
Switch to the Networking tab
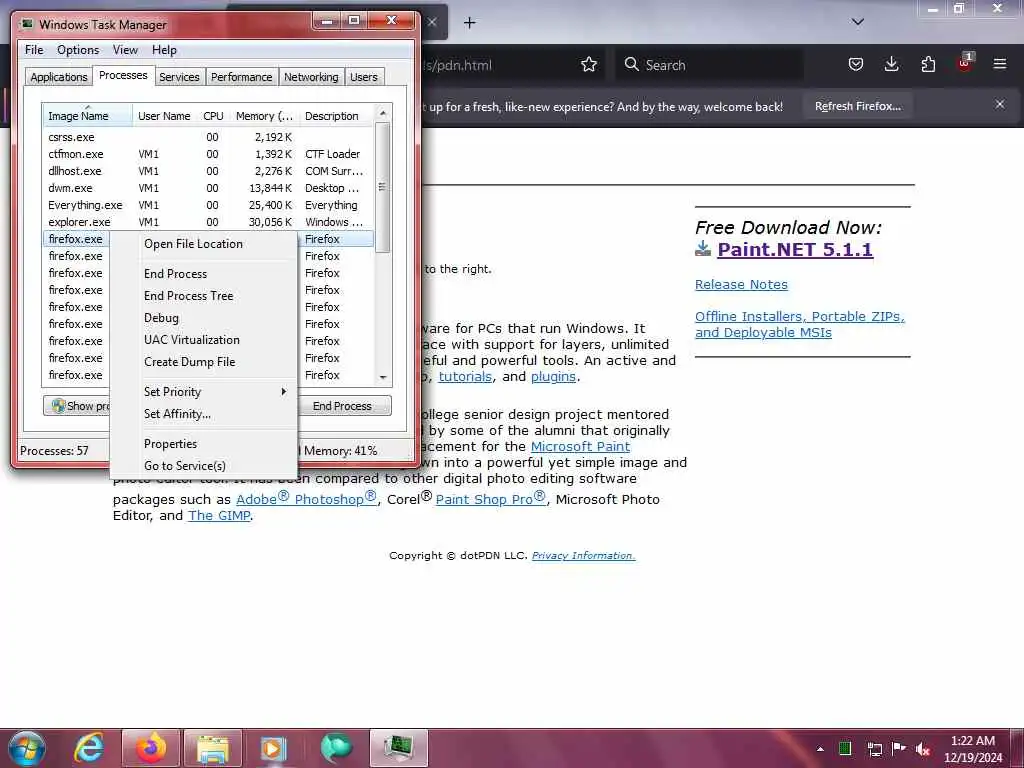311,77
